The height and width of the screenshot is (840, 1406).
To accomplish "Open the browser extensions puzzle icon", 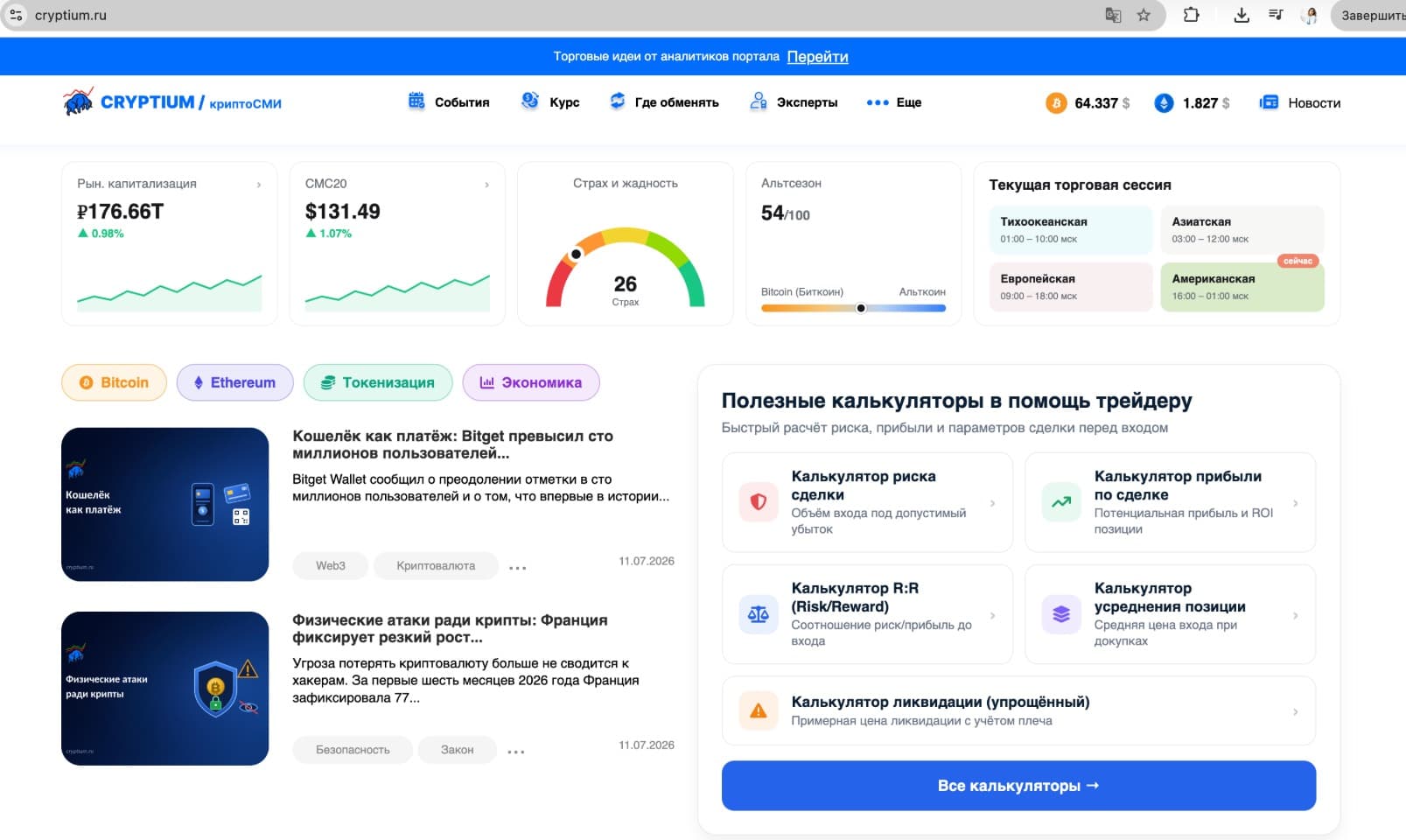I will [x=1191, y=15].
